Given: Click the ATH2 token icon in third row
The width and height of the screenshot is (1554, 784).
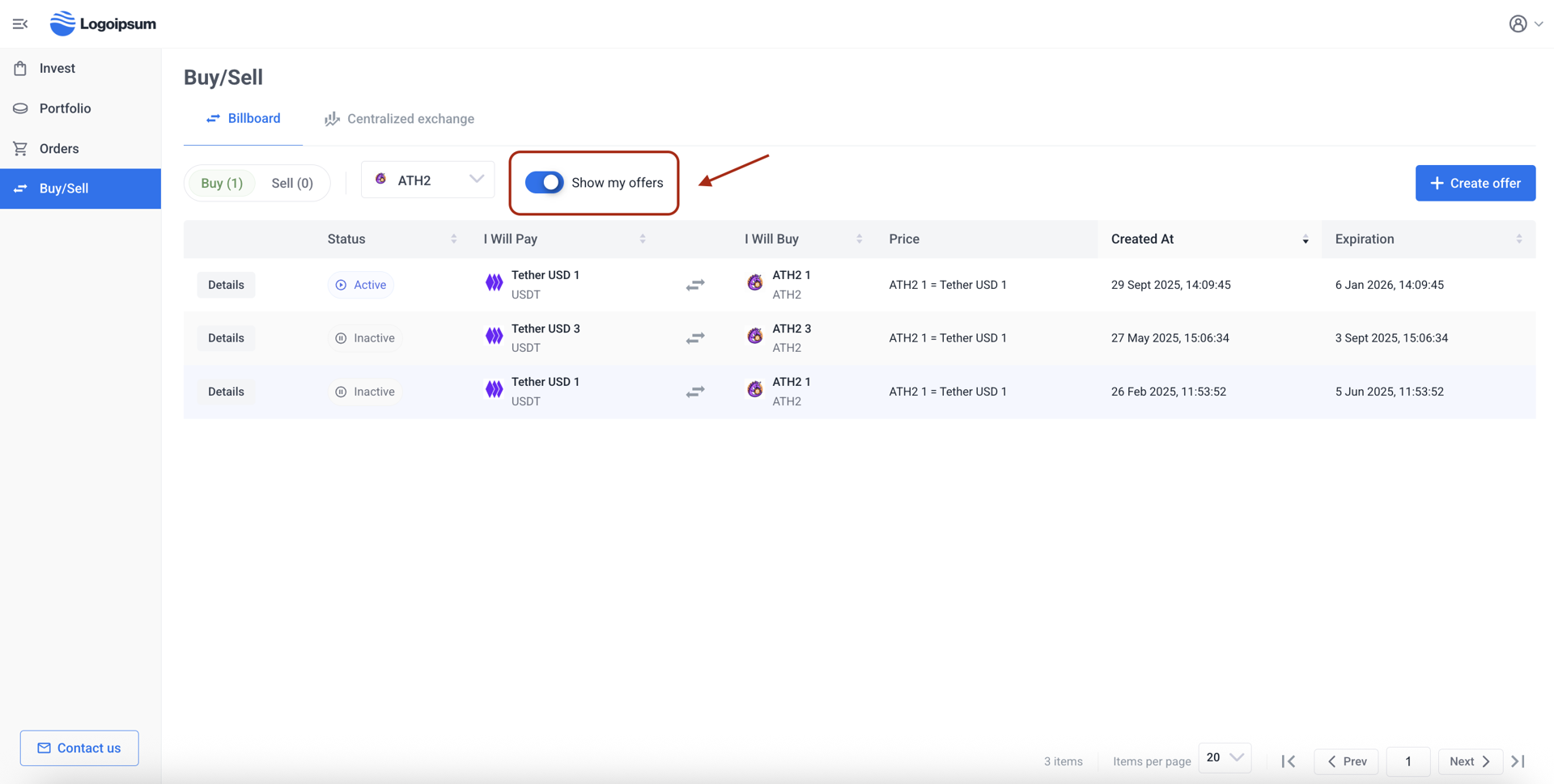Looking at the screenshot, I should click(x=754, y=390).
